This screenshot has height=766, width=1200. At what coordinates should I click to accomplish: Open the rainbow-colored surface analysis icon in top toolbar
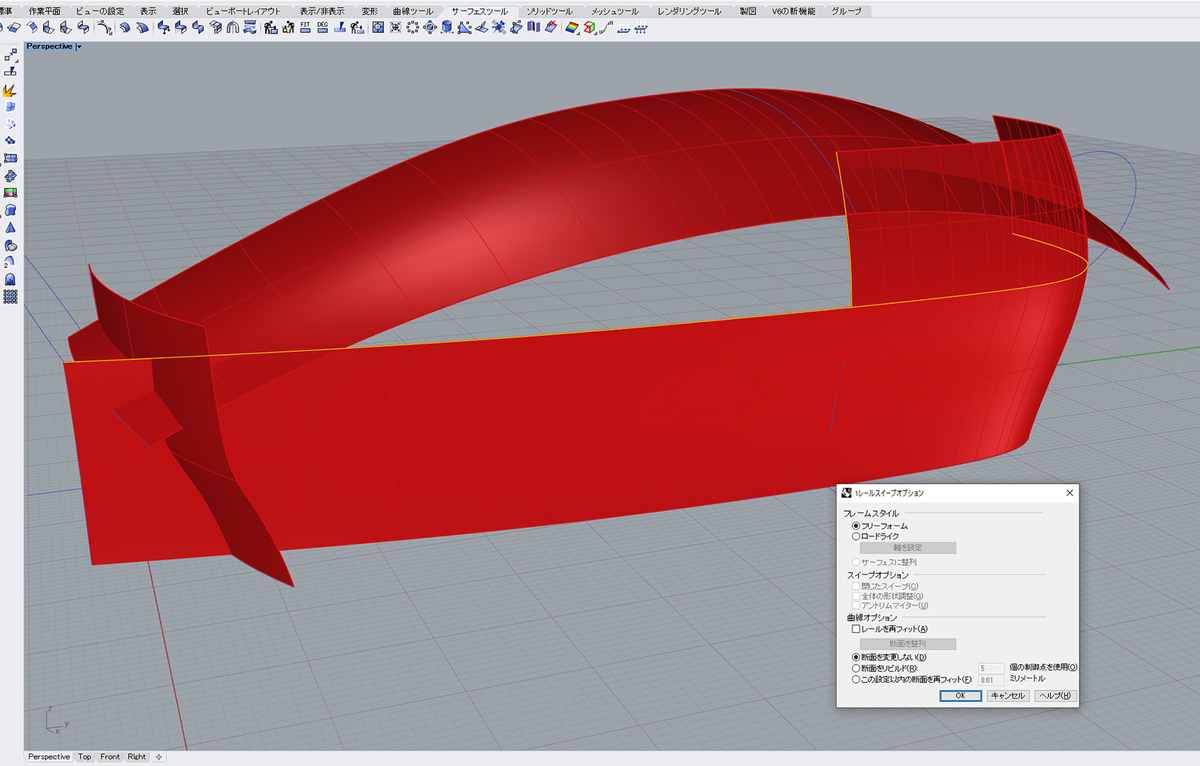(571, 27)
